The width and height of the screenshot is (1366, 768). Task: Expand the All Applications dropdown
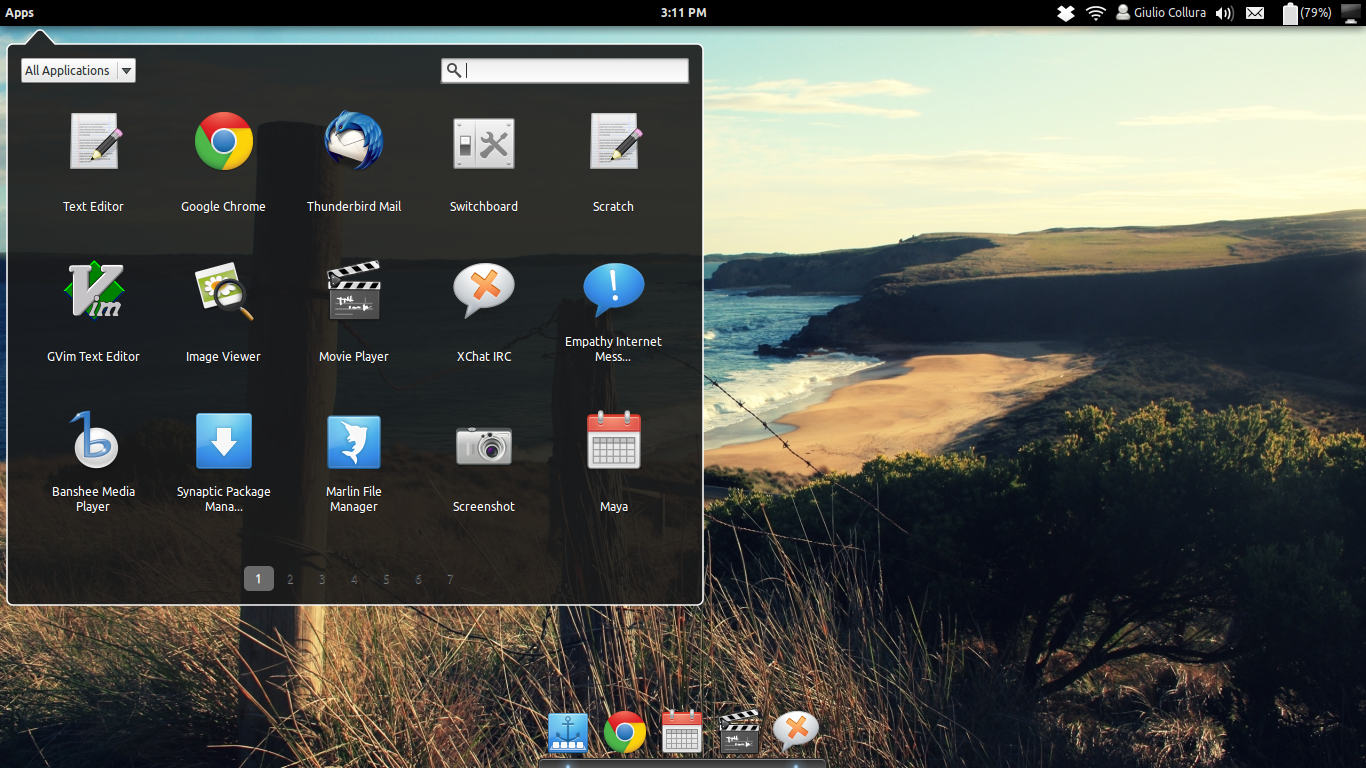[x=78, y=70]
